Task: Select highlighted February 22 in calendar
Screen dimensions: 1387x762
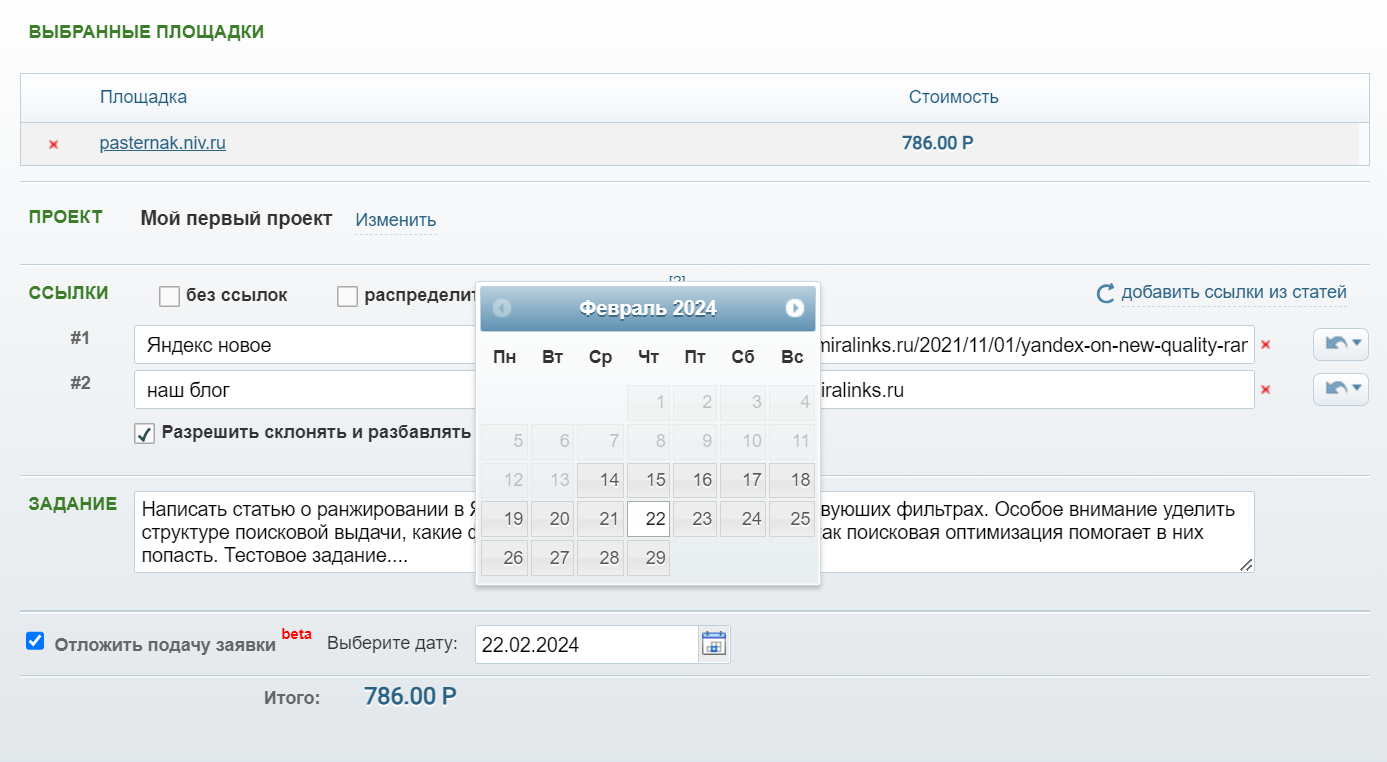Action: (648, 519)
